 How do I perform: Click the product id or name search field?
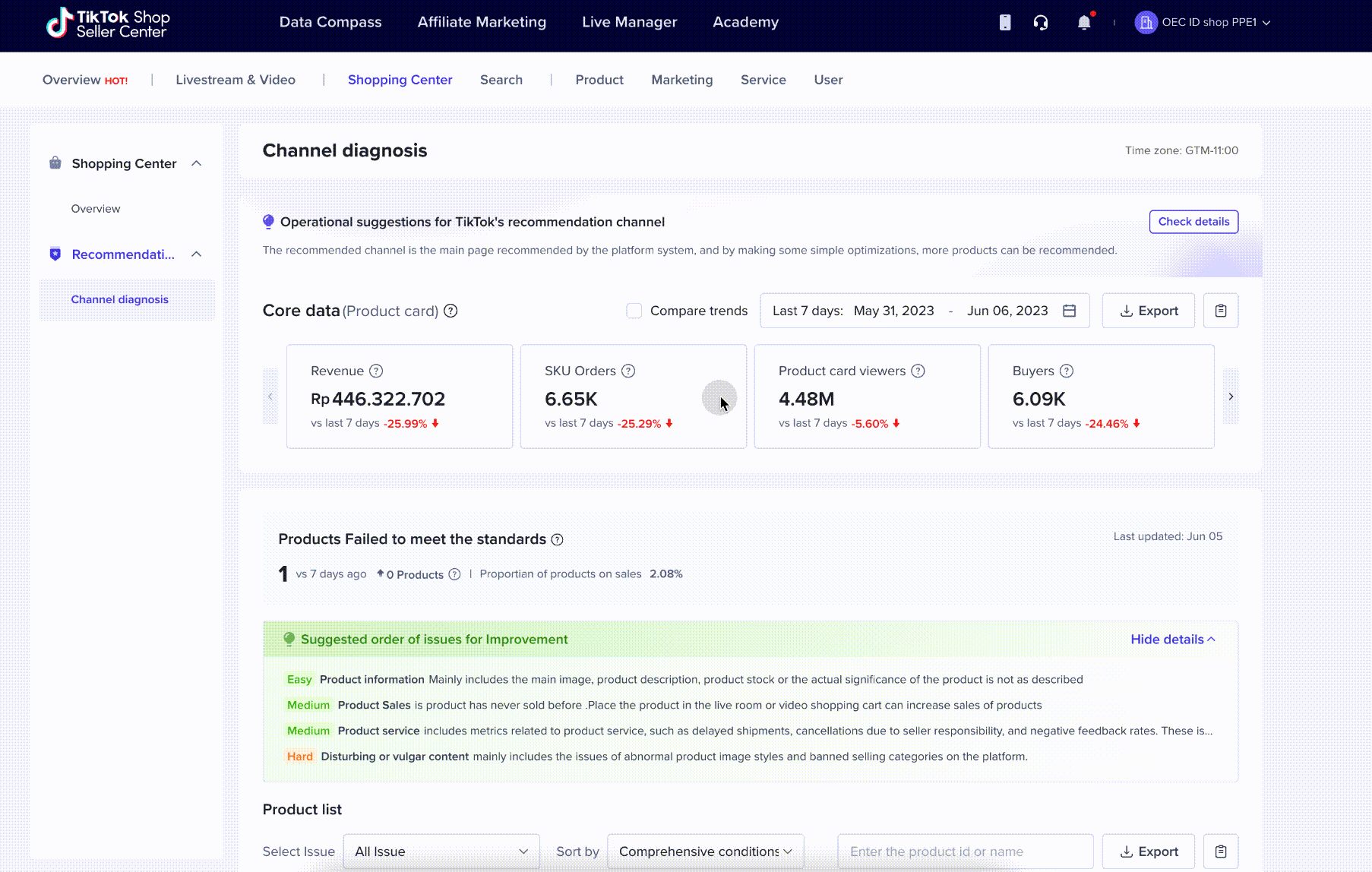[965, 851]
